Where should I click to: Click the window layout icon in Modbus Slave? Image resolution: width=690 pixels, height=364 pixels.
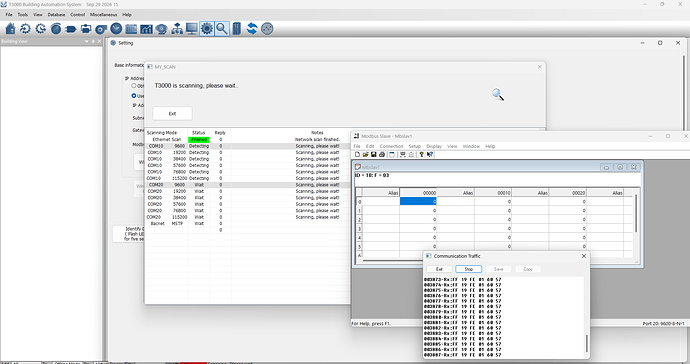[x=392, y=154]
